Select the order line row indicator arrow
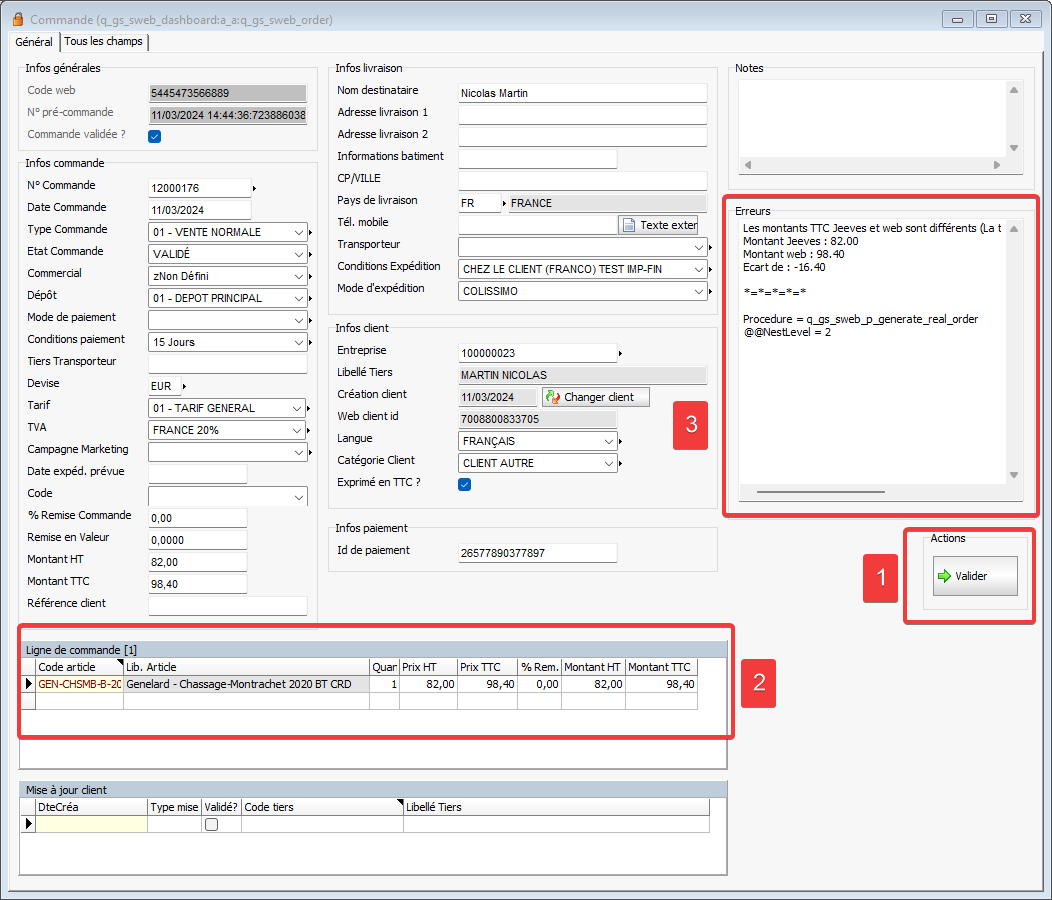The width and height of the screenshot is (1052, 900). click(x=28, y=685)
